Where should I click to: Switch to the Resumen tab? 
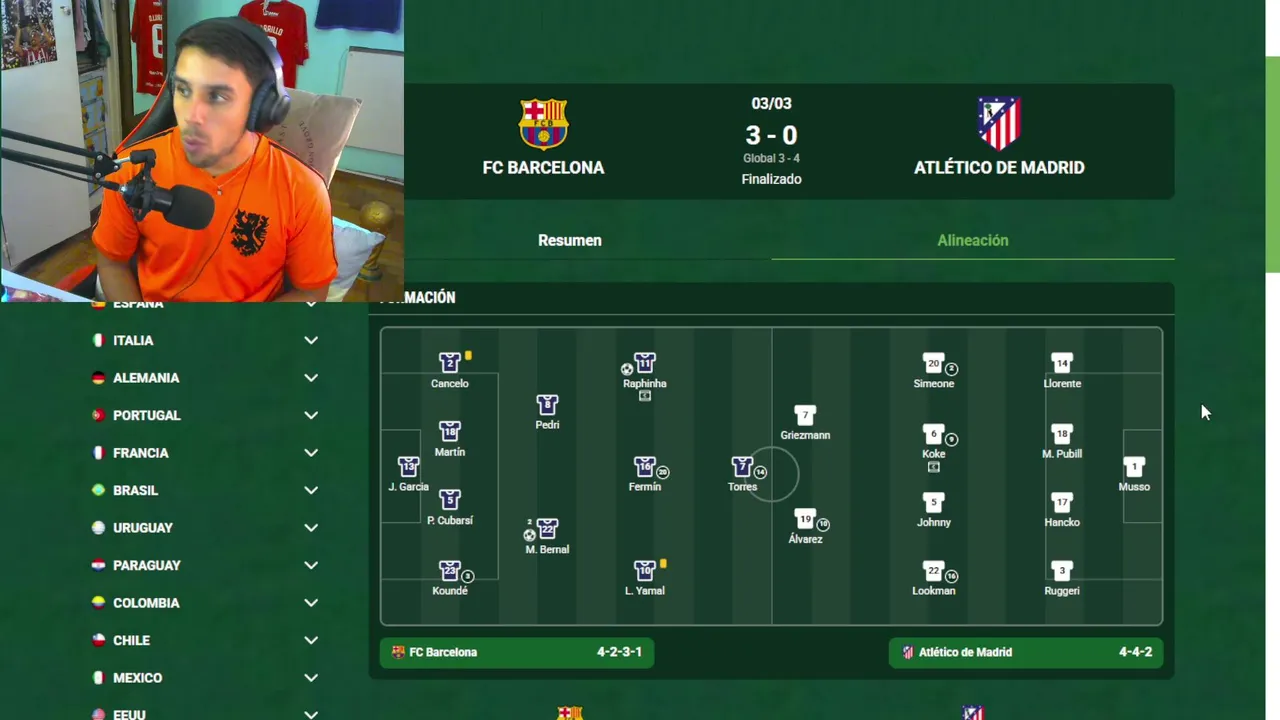(x=570, y=240)
